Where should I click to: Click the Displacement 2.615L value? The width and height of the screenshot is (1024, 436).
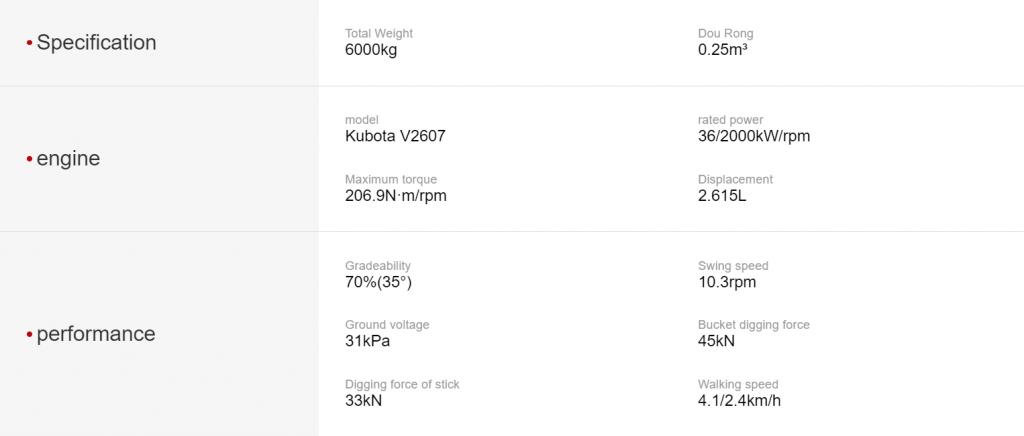(722, 195)
